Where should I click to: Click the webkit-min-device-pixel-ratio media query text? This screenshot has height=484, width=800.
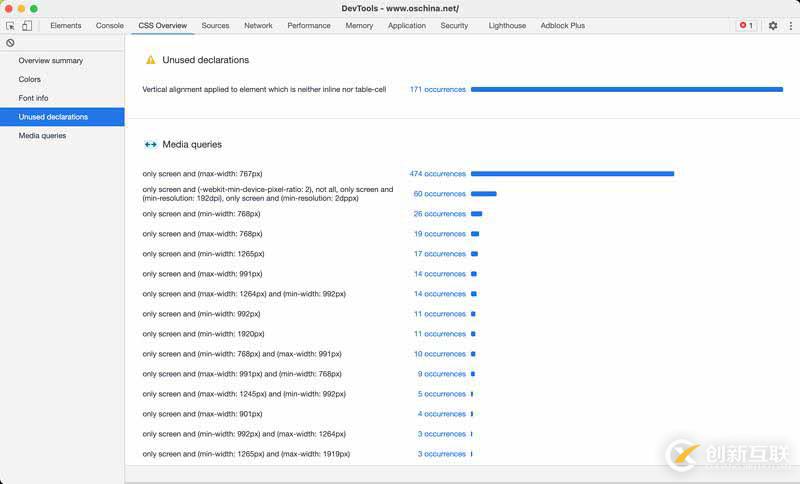(268, 194)
